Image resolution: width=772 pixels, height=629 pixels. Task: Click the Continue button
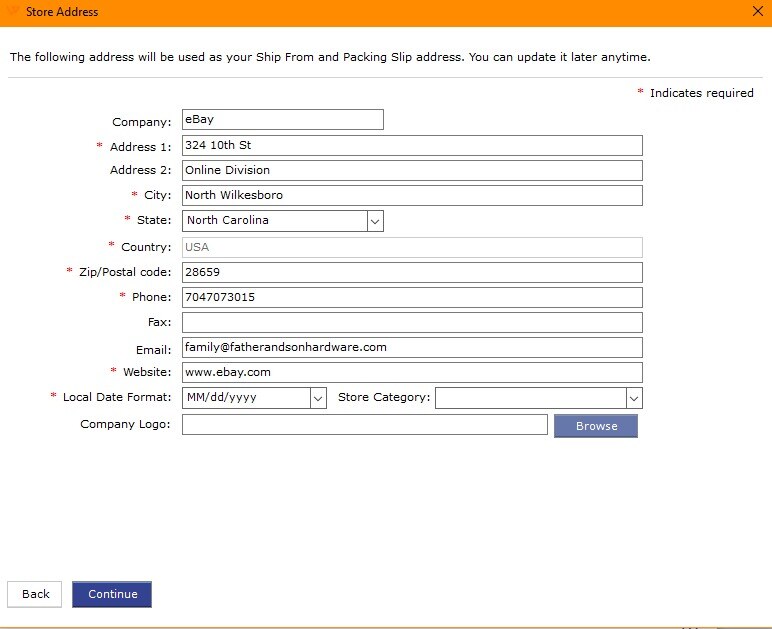(112, 594)
